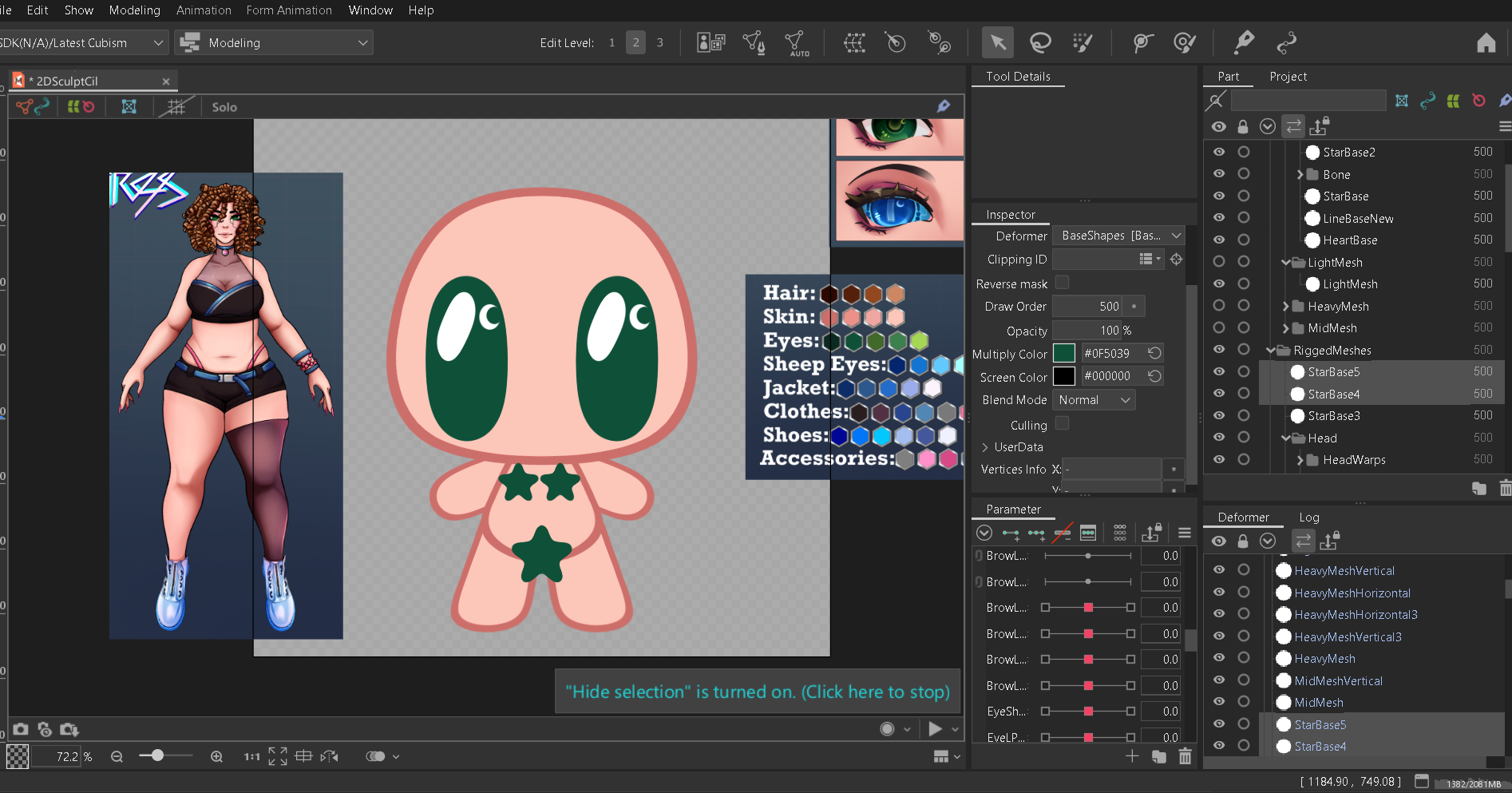Click the Automatic Mesh Generator icon
This screenshot has height=793, width=1512.
pos(796,42)
